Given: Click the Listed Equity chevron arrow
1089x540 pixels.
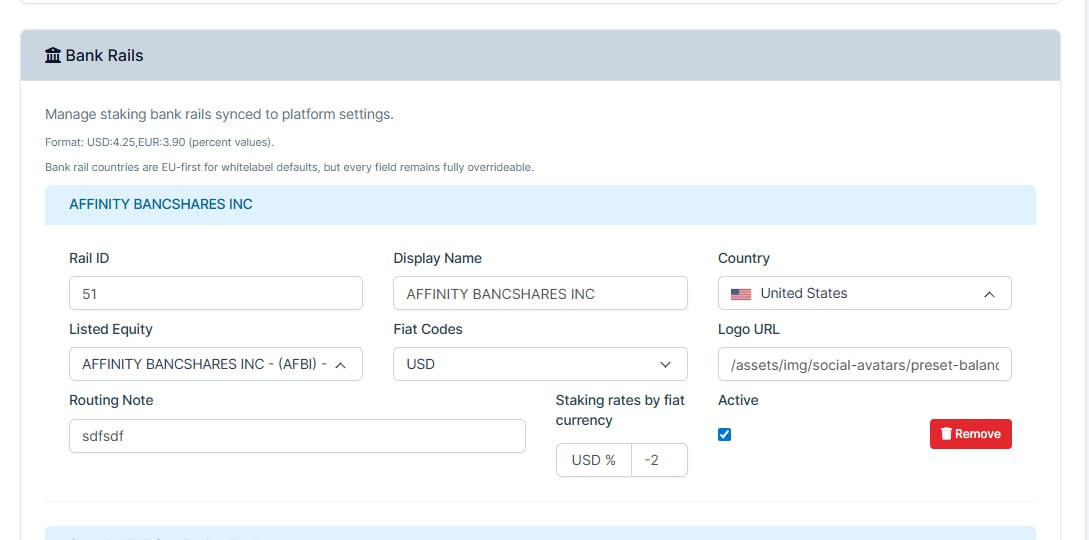Looking at the screenshot, I should 340,365.
